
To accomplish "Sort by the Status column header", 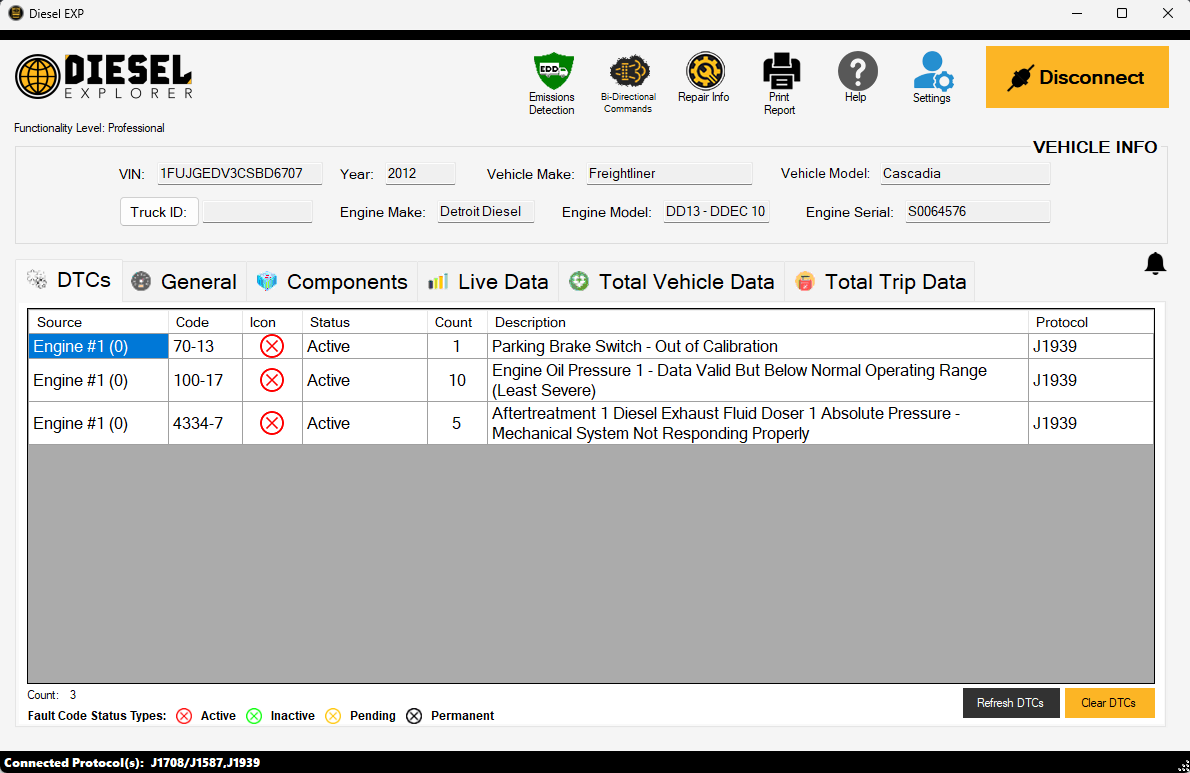I will [x=364, y=322].
